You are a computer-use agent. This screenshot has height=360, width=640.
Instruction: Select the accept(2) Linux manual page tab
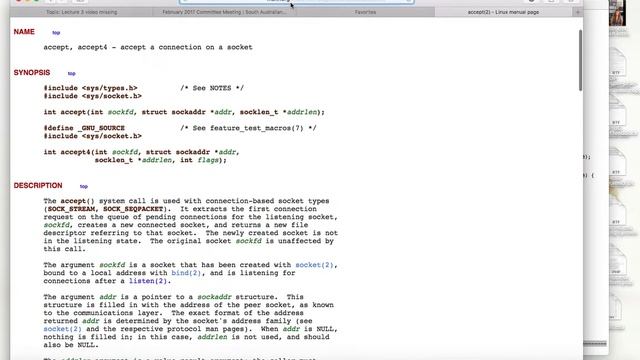click(x=503, y=12)
